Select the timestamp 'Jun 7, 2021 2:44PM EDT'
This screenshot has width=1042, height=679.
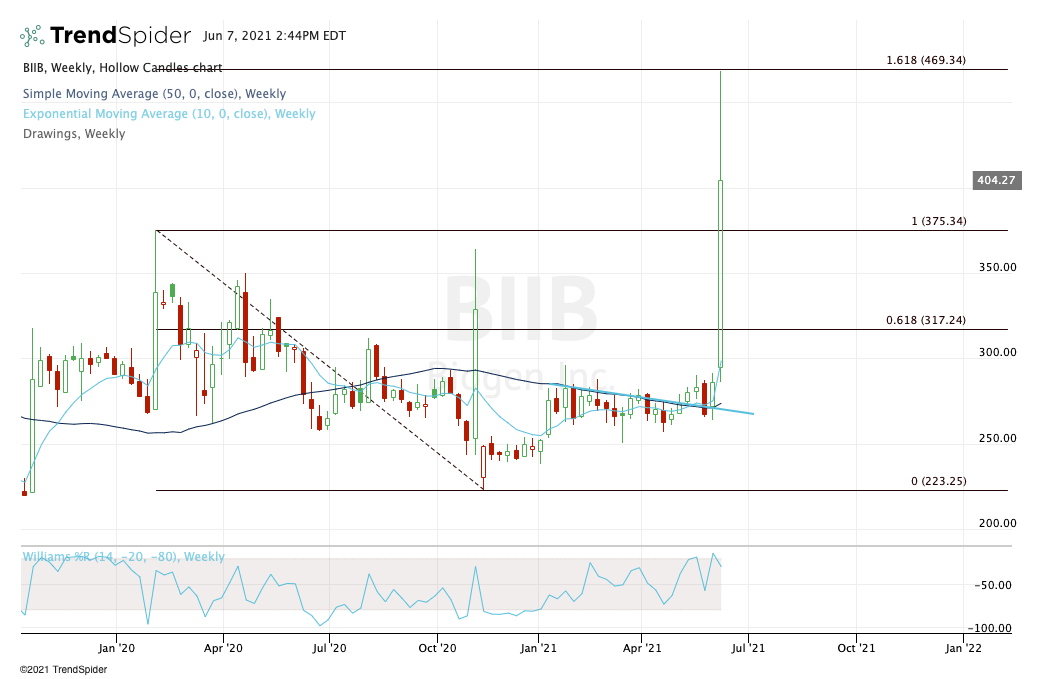(274, 36)
